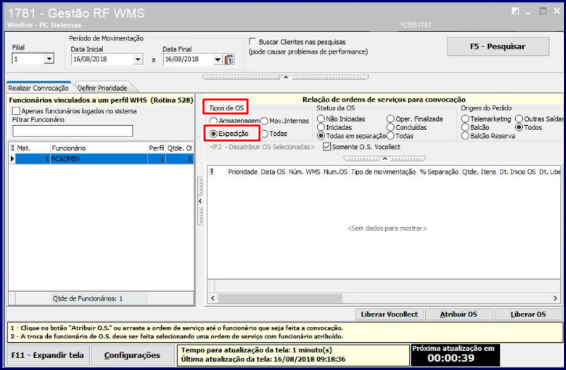Open the Configurações button
Screen dimensions: 566x370
click(x=132, y=355)
